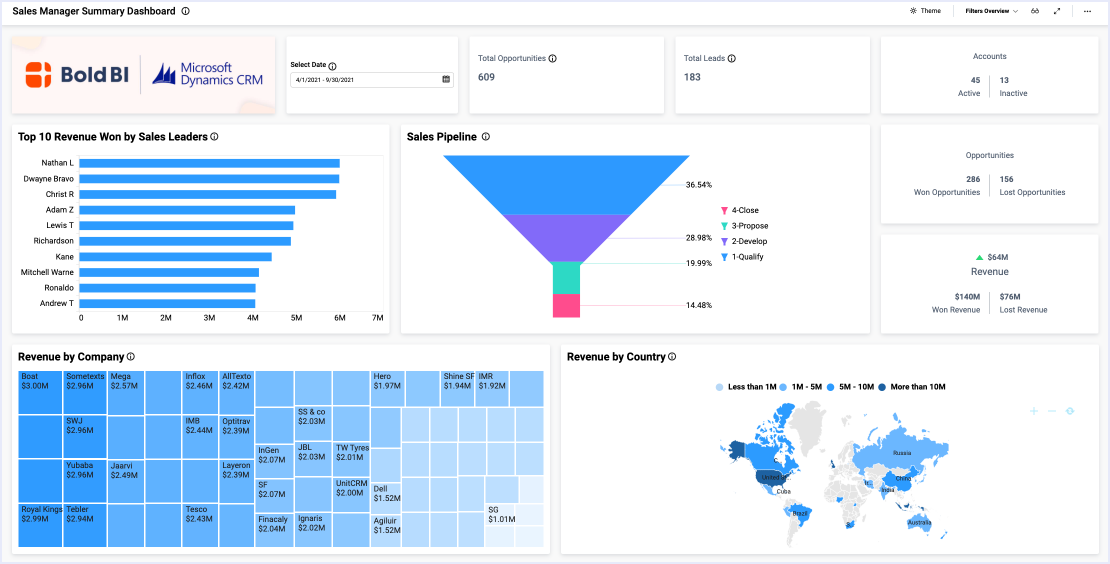Open the Theme settings
The height and width of the screenshot is (564, 1110).
pyautogui.click(x=925, y=11)
